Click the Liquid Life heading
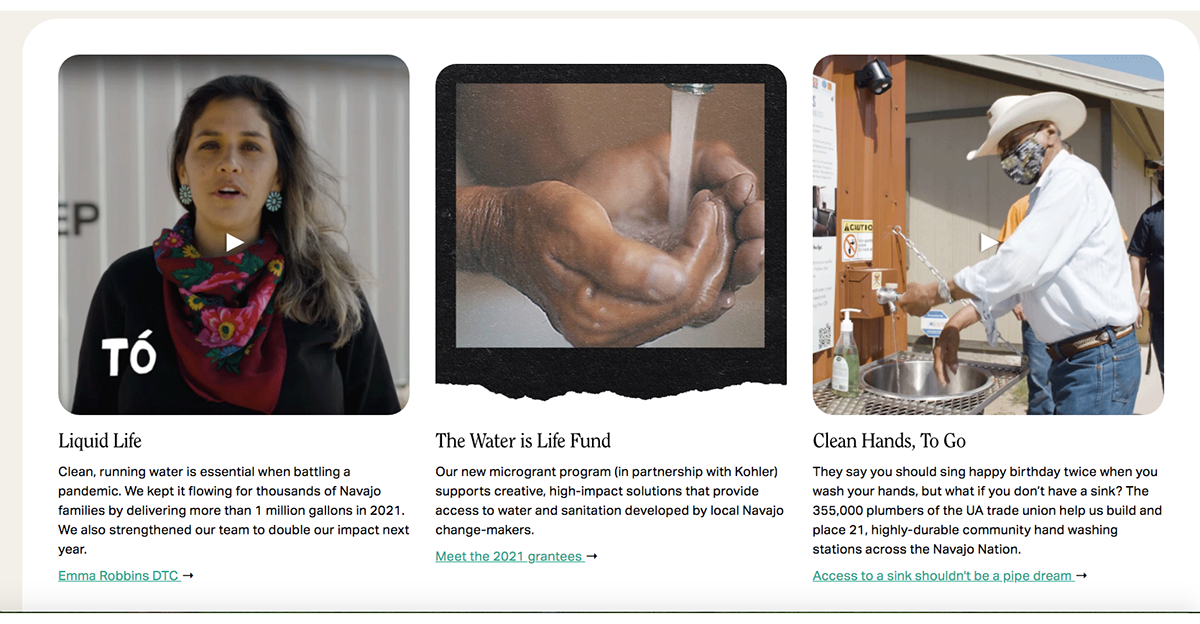 [100, 441]
